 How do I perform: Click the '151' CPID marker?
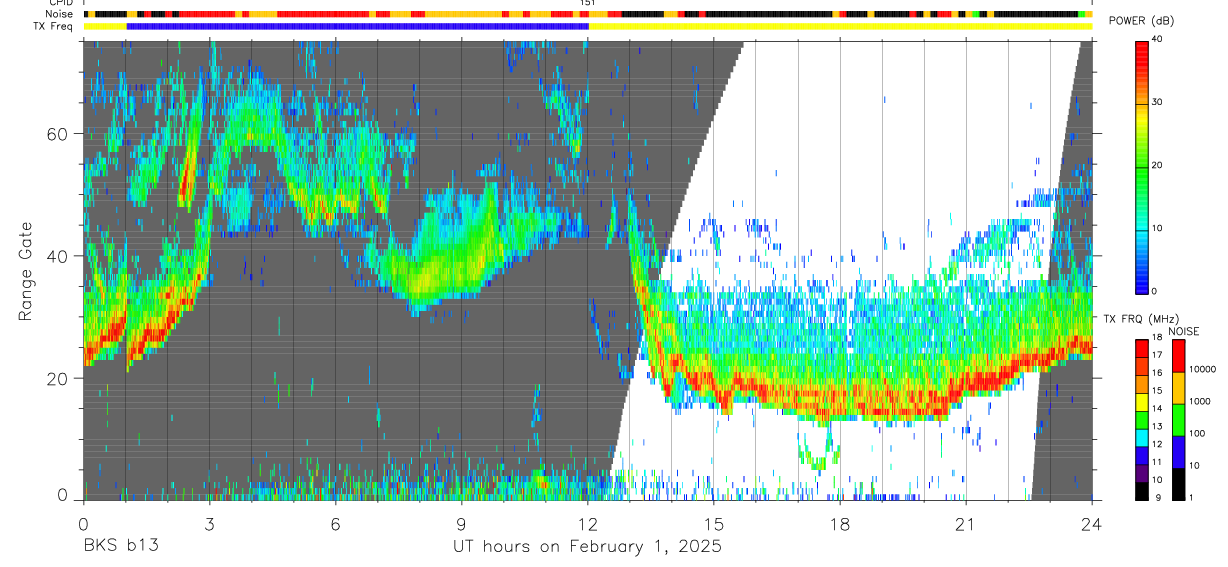(588, 4)
